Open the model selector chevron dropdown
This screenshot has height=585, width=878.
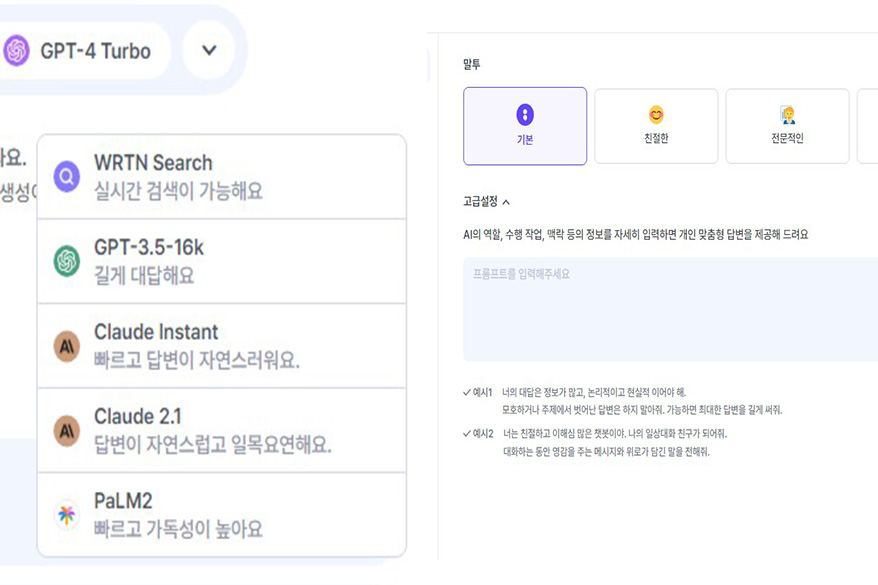[x=208, y=48]
